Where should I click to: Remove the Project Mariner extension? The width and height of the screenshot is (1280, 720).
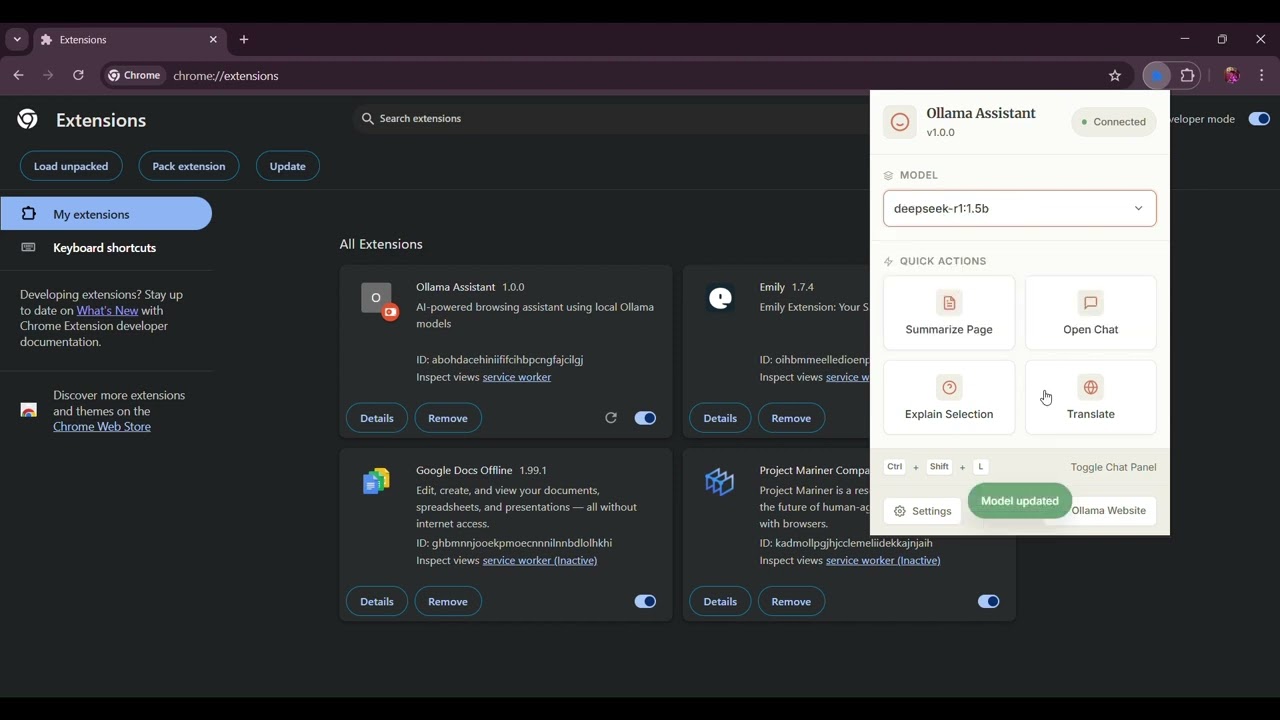coord(791,602)
